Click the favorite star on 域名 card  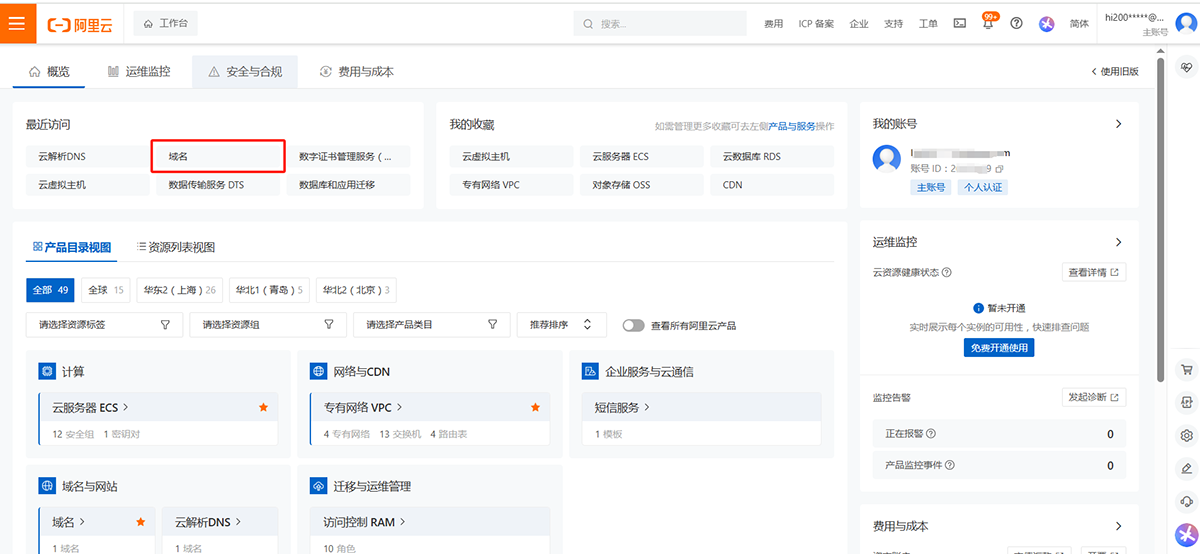tap(140, 522)
